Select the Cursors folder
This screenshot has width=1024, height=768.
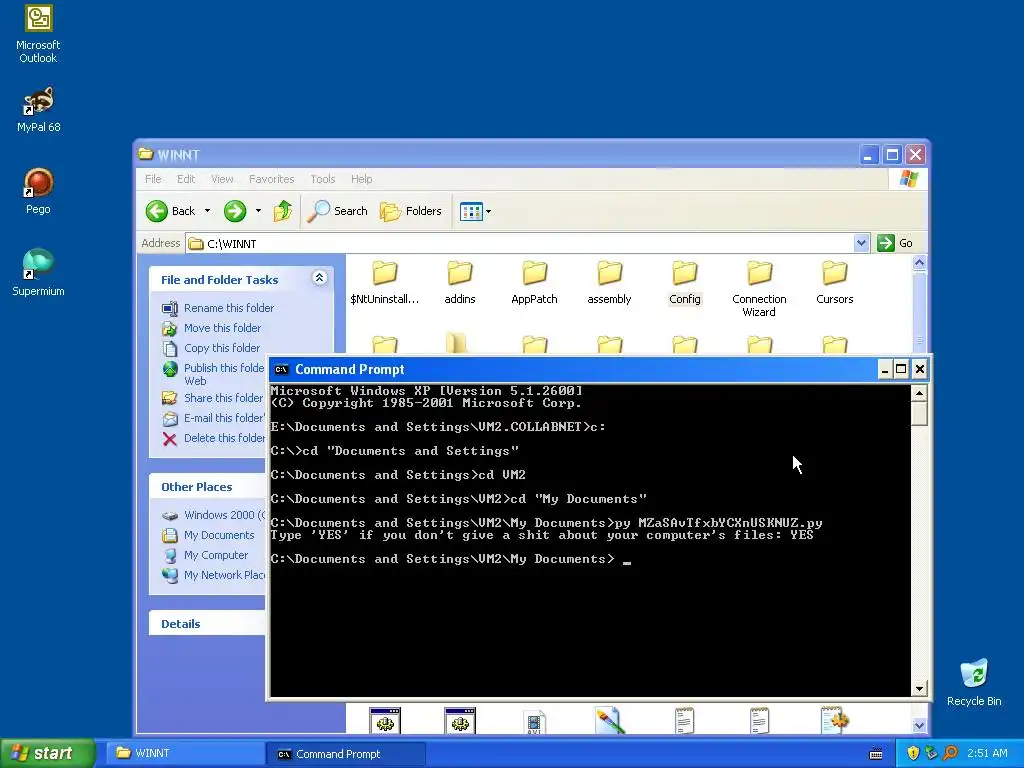click(835, 282)
